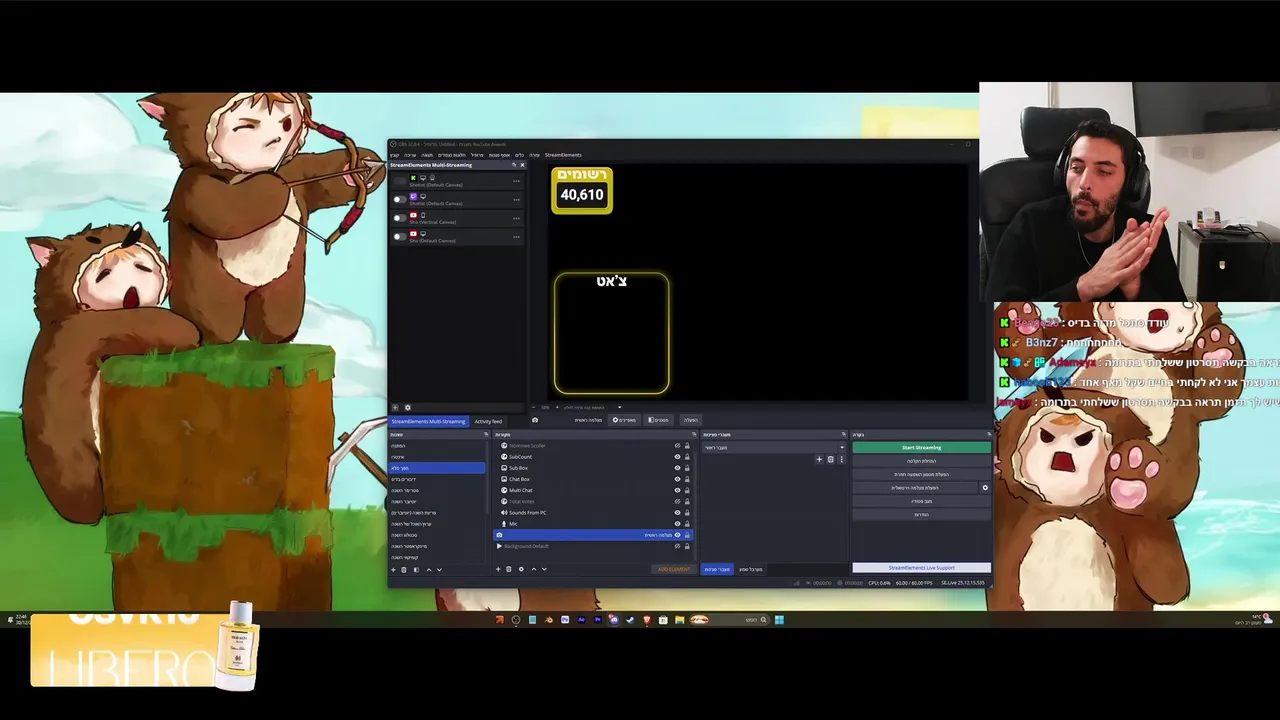Switch to StreamElements Multi-Streaming tab
This screenshot has height=720, width=1280.
pos(428,421)
